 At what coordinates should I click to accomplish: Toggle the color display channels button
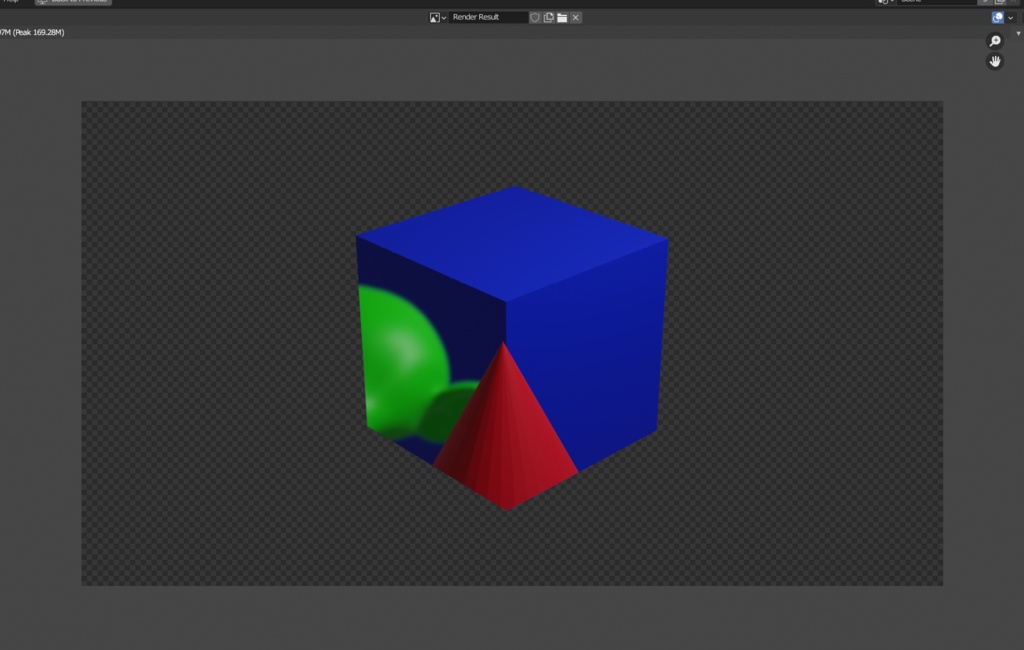997,17
